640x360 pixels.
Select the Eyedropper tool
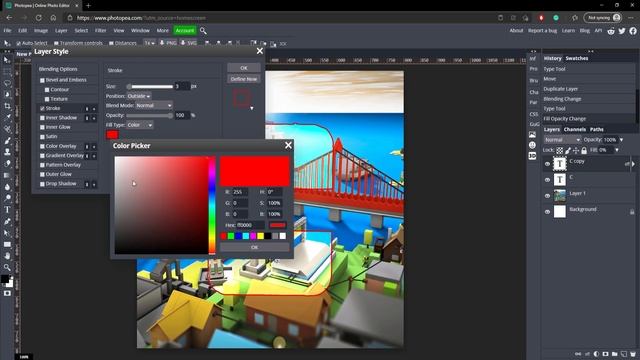point(7,118)
